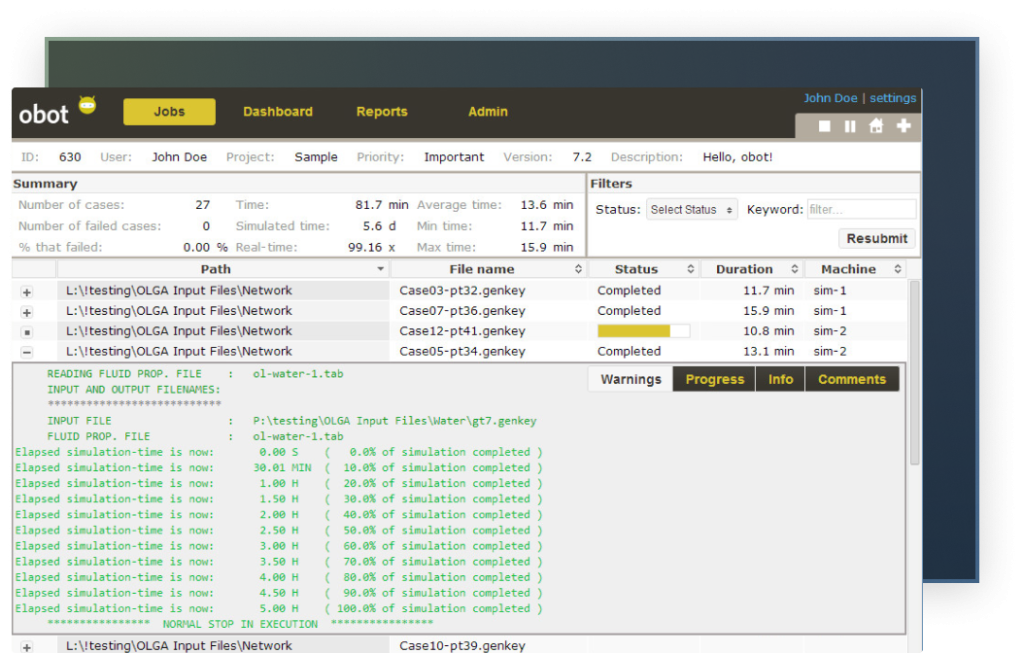Click the obot robot logo

click(x=87, y=105)
